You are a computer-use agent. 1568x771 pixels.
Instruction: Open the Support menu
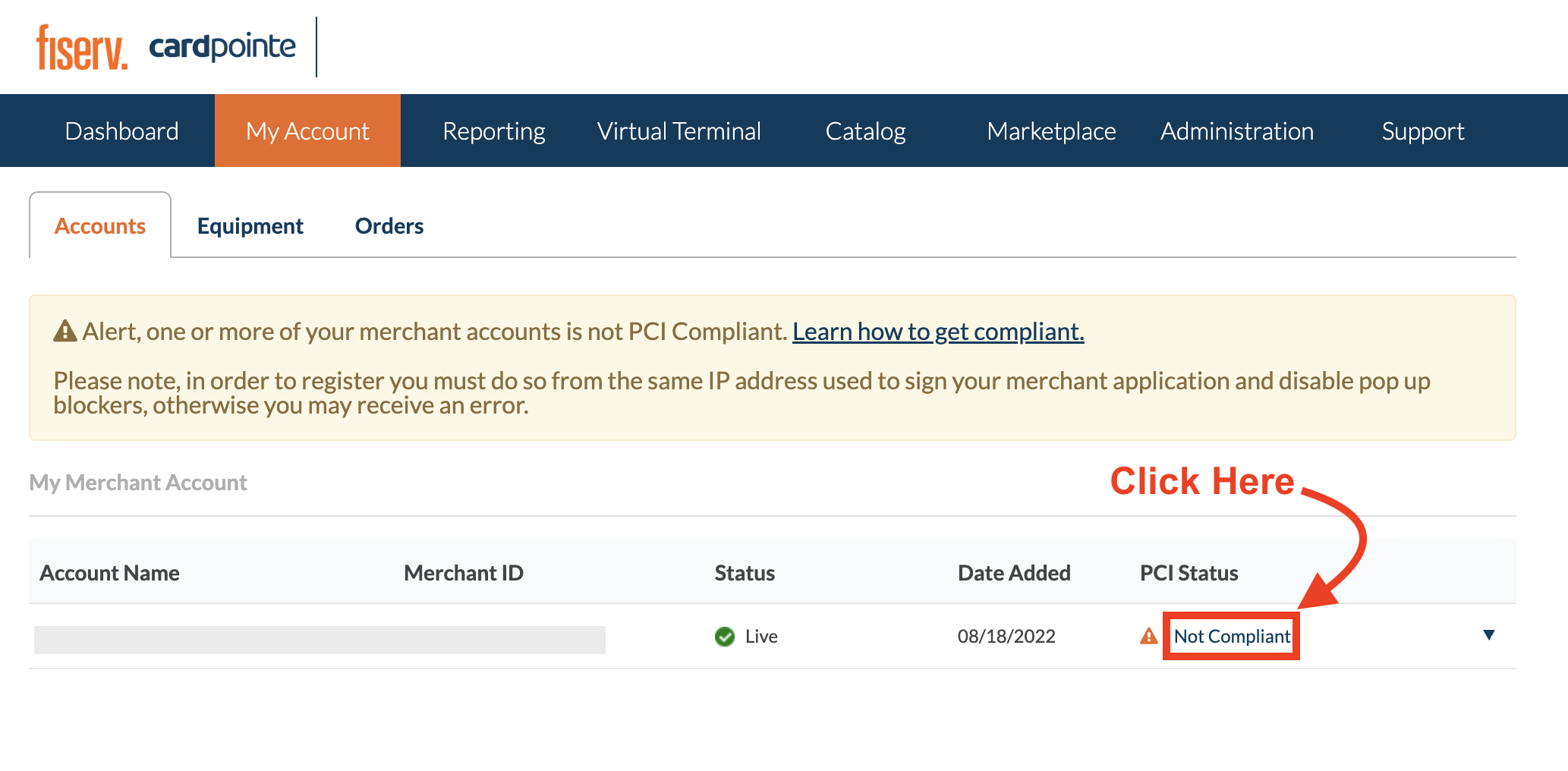point(1423,131)
